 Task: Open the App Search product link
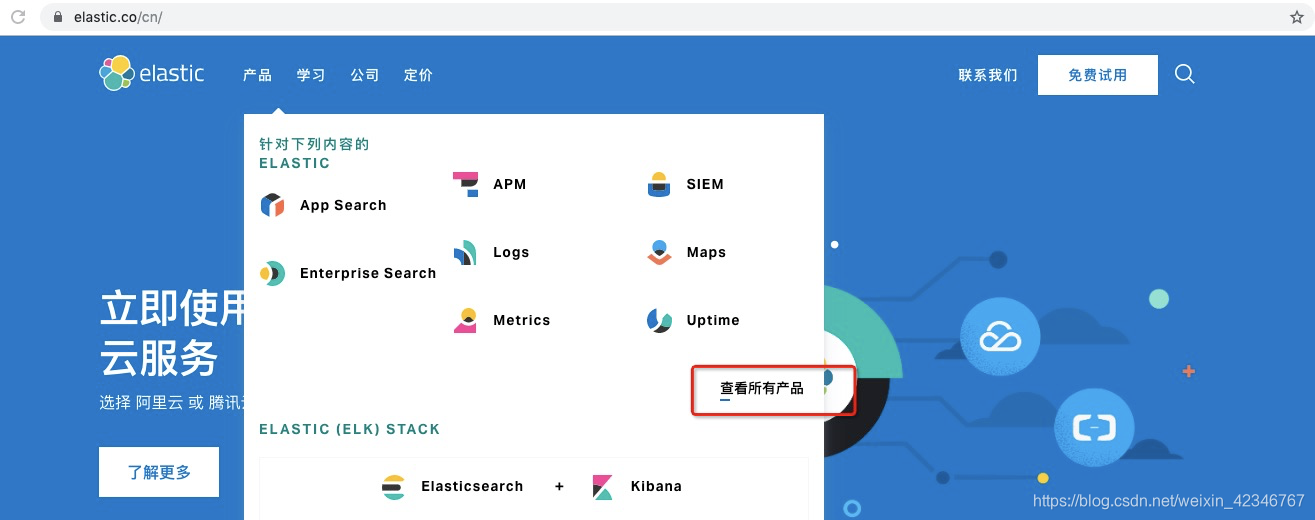[343, 205]
